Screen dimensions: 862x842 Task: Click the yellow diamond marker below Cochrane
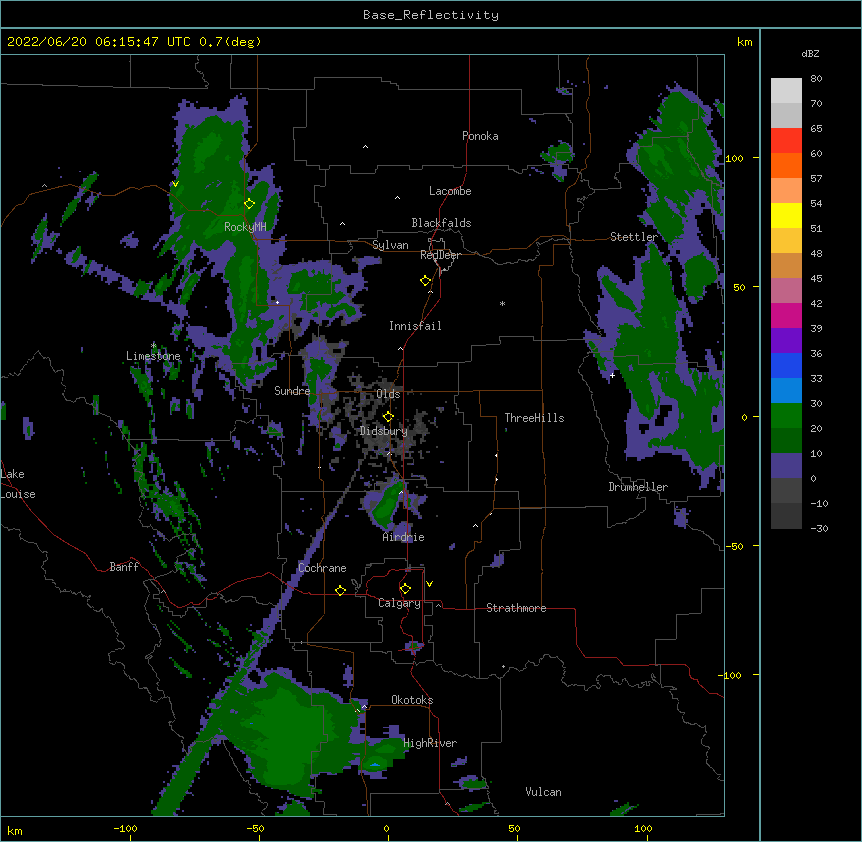pyautogui.click(x=340, y=590)
